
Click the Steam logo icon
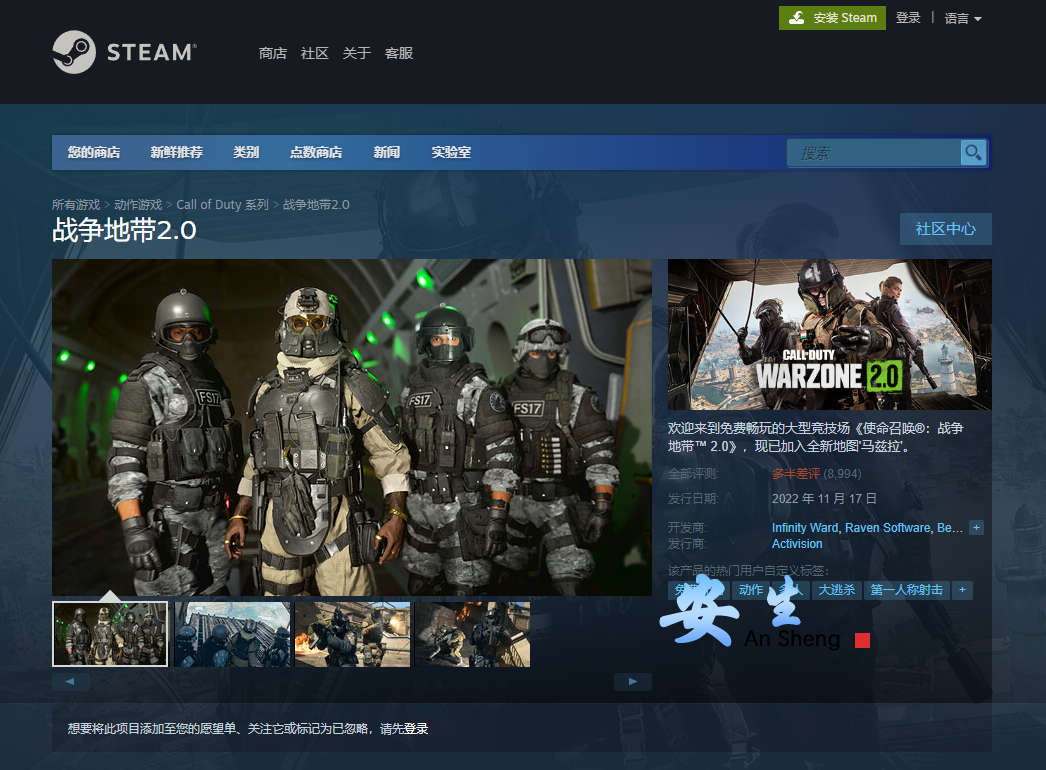click(x=74, y=52)
